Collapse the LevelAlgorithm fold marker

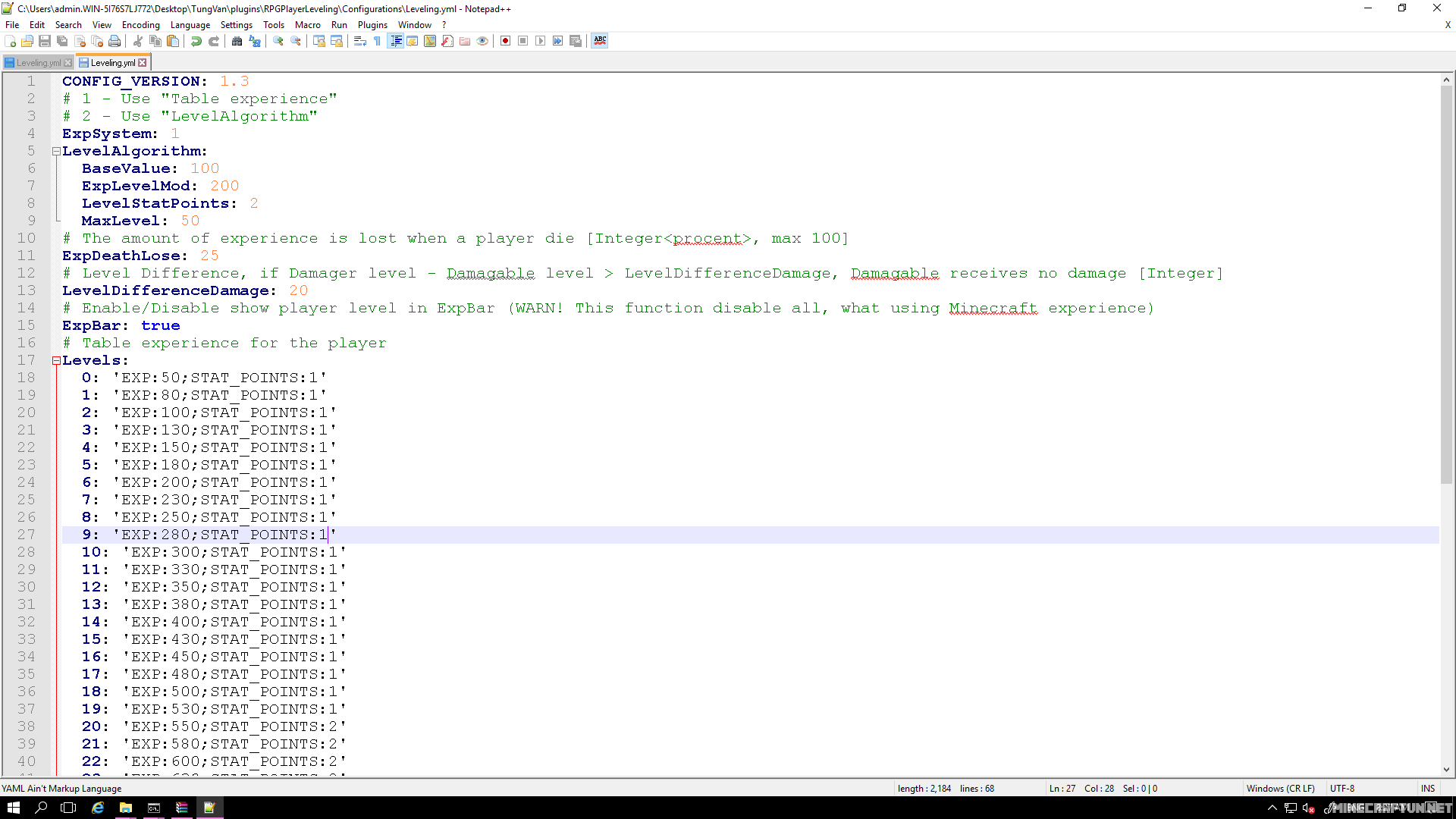tap(56, 152)
